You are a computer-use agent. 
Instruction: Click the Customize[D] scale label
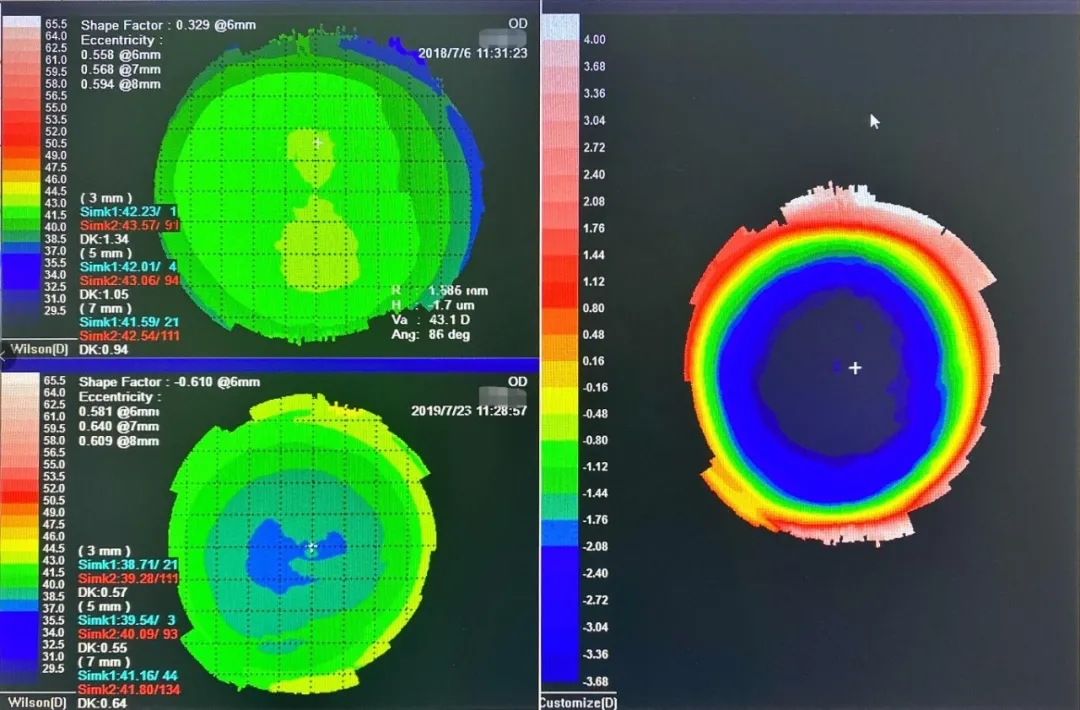coord(579,702)
